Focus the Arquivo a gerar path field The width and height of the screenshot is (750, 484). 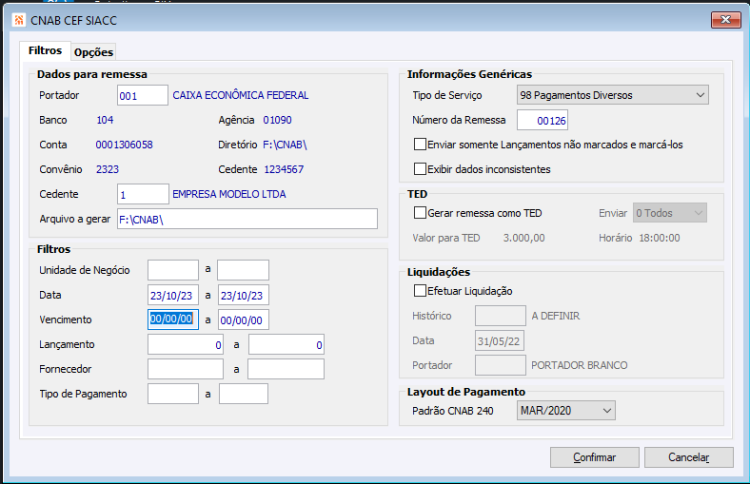coord(247,219)
